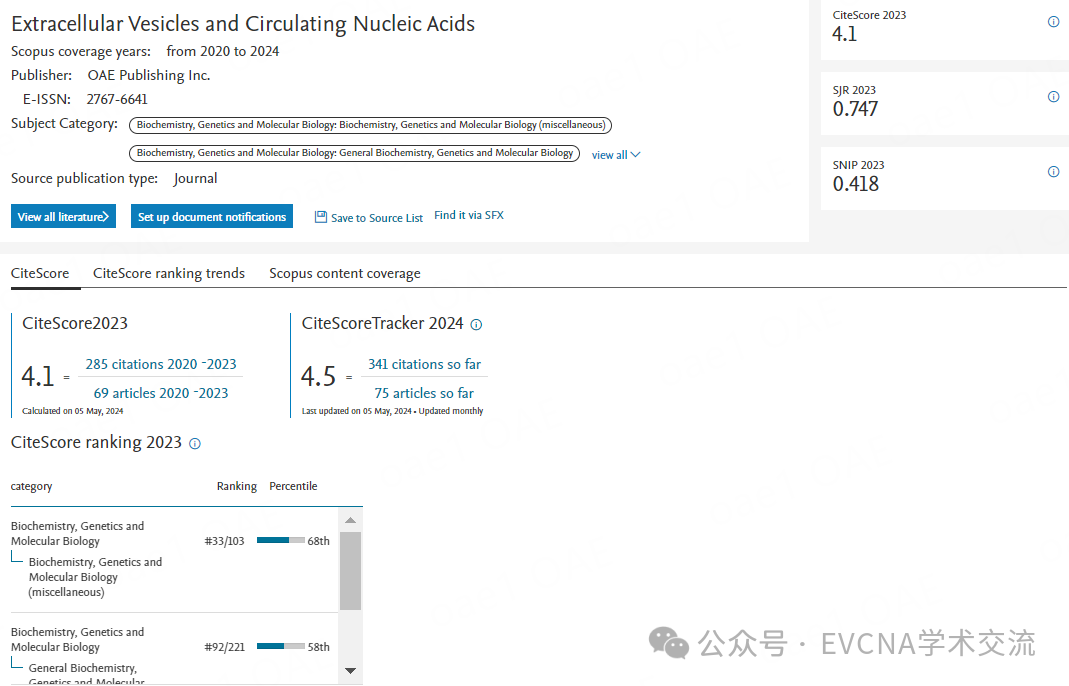Open the 341 citations so far link
This screenshot has width=1069, height=686.
point(424,364)
